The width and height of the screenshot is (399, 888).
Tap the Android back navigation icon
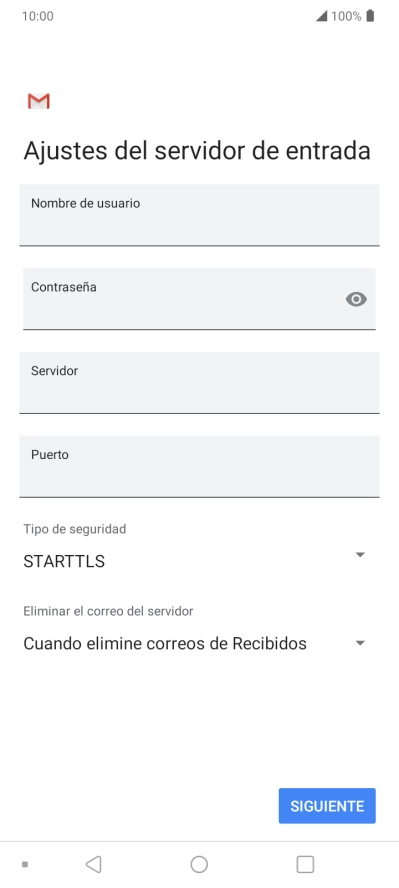click(x=93, y=864)
